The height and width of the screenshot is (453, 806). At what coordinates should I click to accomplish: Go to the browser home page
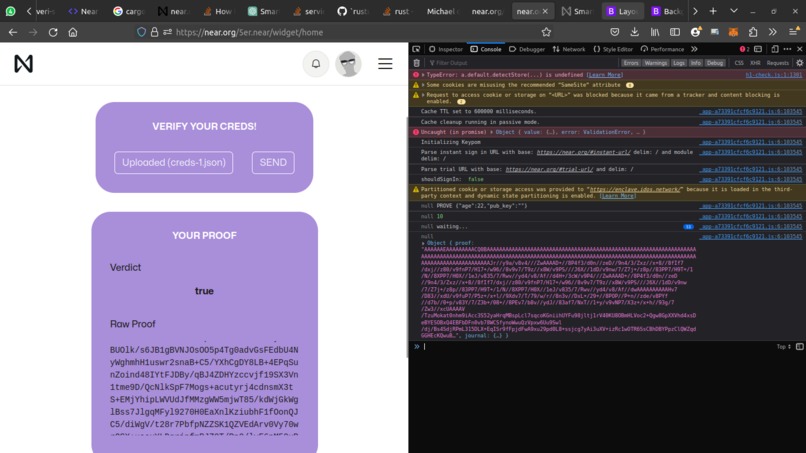[73, 32]
